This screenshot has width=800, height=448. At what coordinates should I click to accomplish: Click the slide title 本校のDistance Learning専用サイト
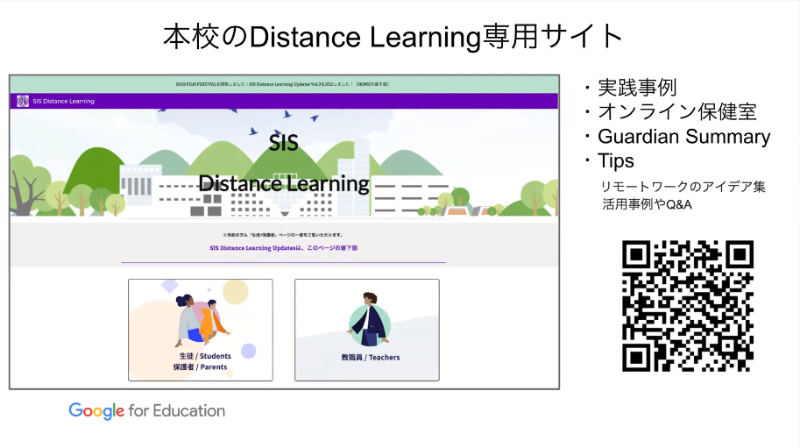(393, 37)
